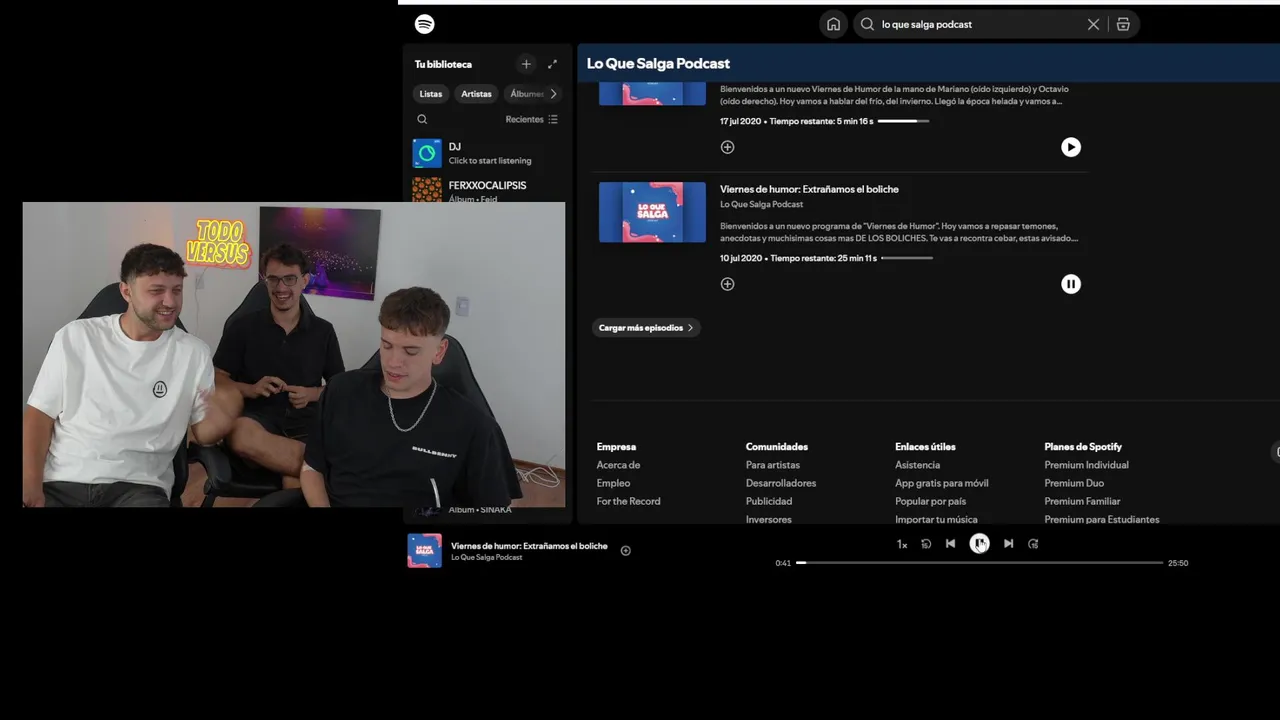Skip to next track
This screenshot has height=720, width=1280.
[x=1008, y=544]
